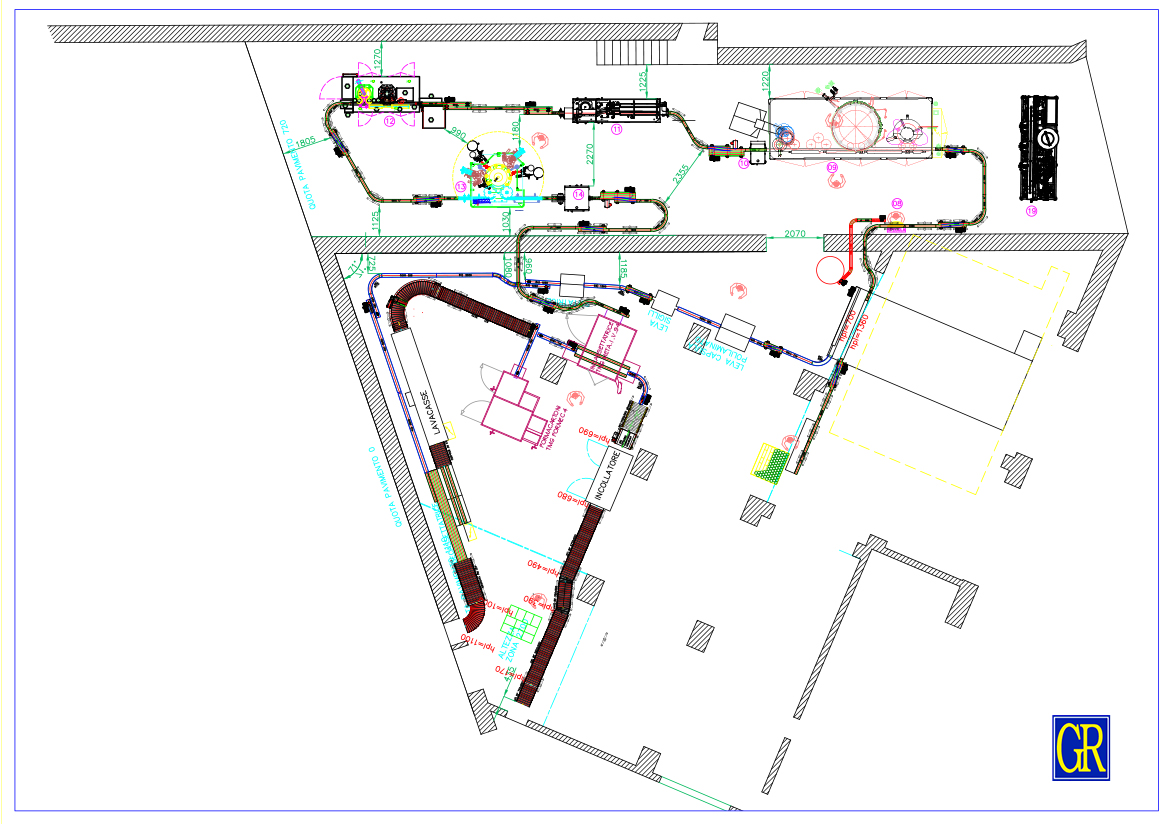Click the 2070 dimension text

click(x=795, y=234)
